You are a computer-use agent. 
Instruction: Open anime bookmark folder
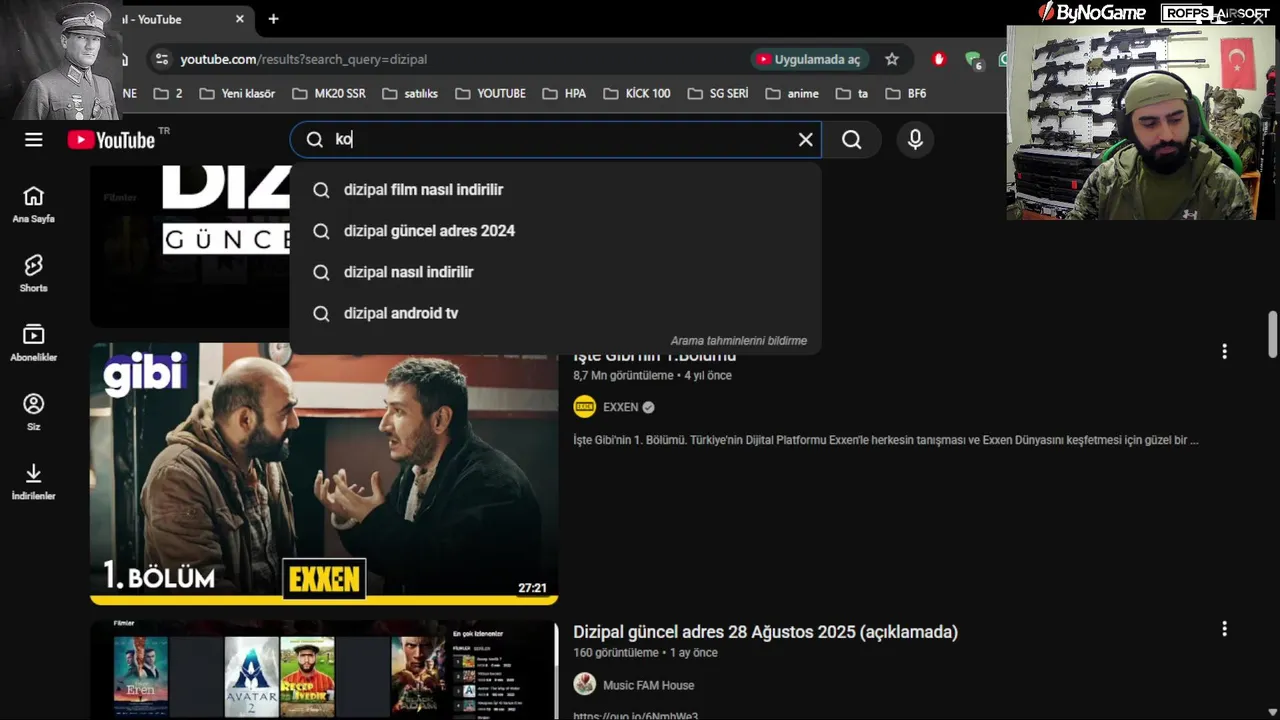tap(792, 93)
